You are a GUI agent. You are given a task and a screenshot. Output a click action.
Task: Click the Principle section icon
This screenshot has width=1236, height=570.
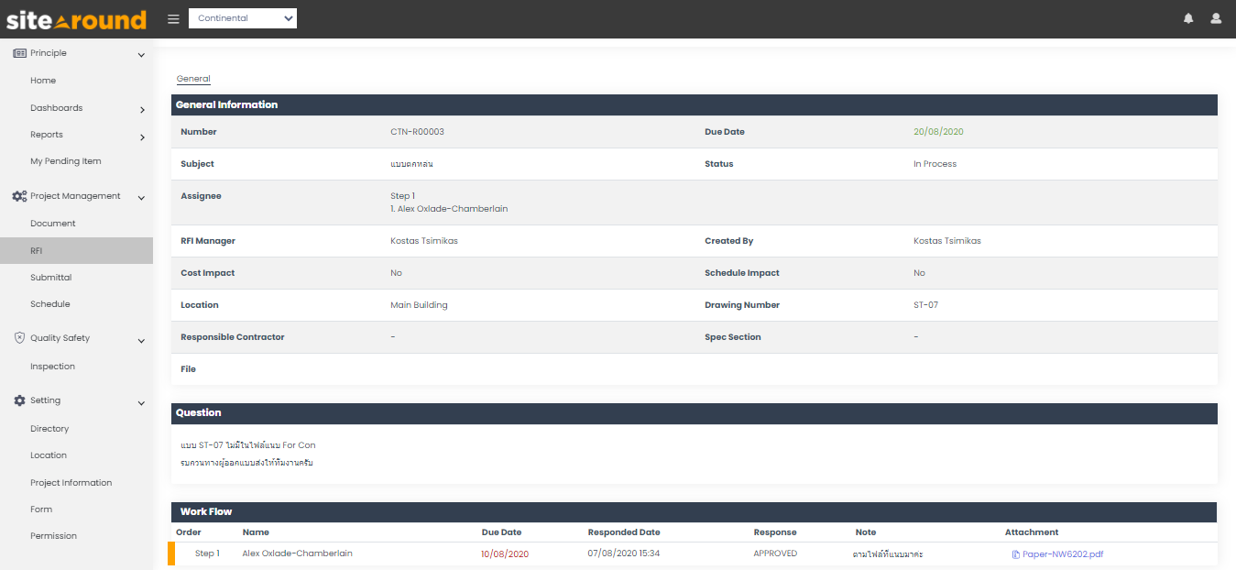[x=19, y=53]
